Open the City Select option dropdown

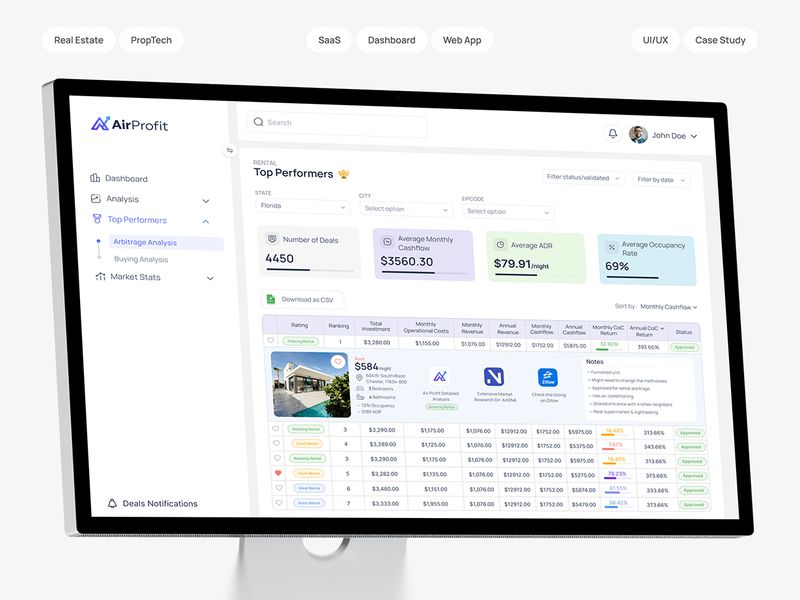[x=406, y=209]
